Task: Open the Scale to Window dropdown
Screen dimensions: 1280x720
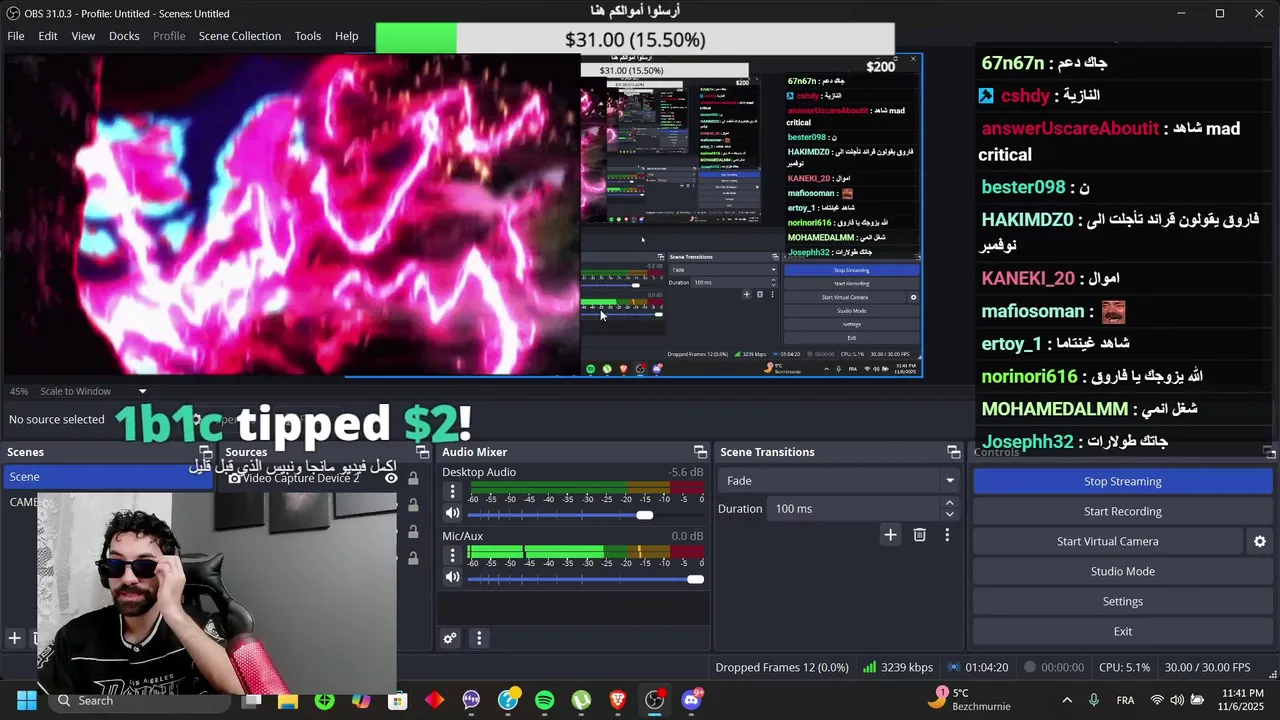Action: coord(93,391)
